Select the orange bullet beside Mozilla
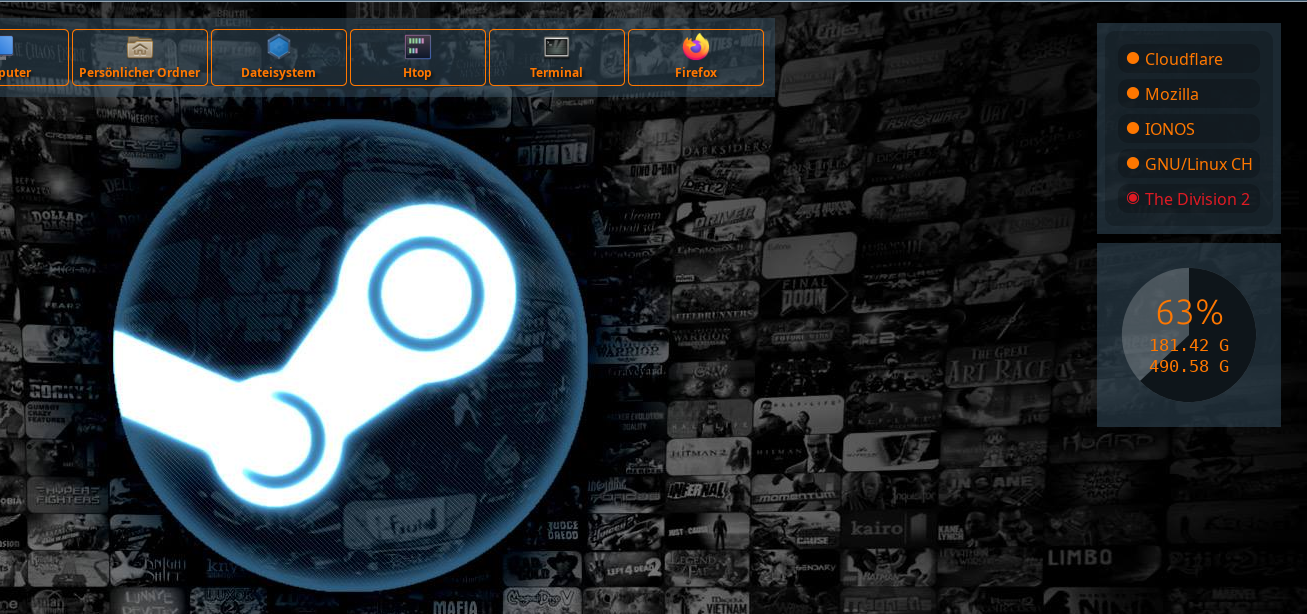Image resolution: width=1307 pixels, height=614 pixels. point(1133,93)
